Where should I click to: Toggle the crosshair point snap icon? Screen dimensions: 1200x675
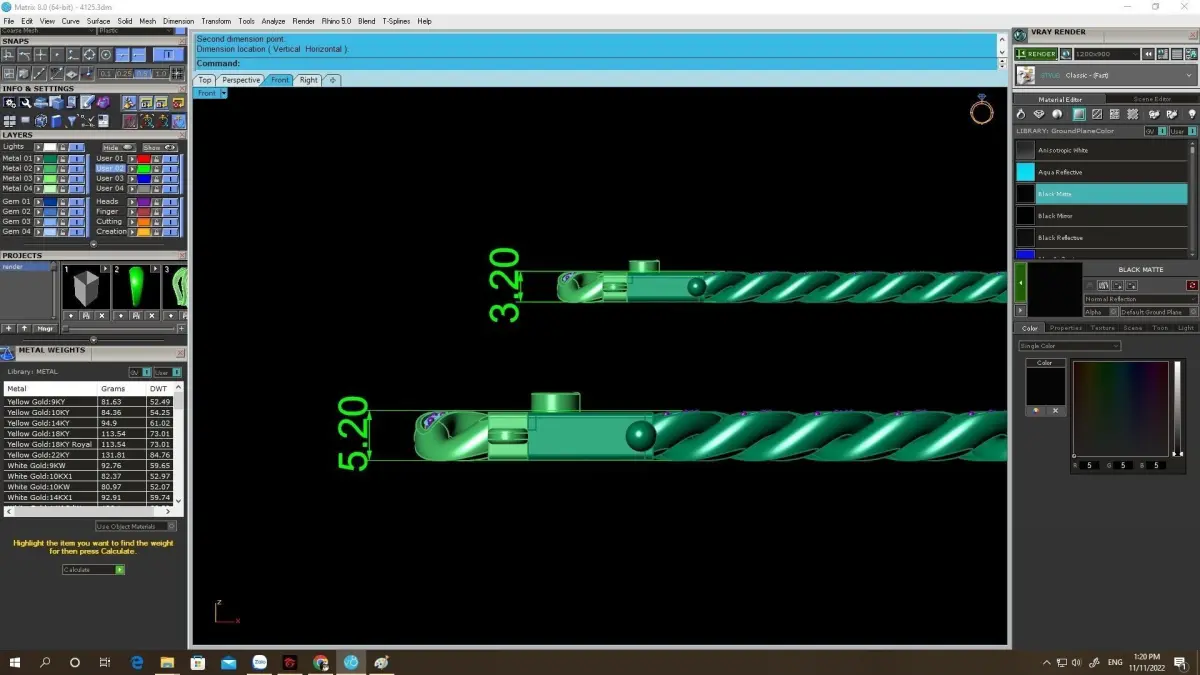[x=41, y=55]
